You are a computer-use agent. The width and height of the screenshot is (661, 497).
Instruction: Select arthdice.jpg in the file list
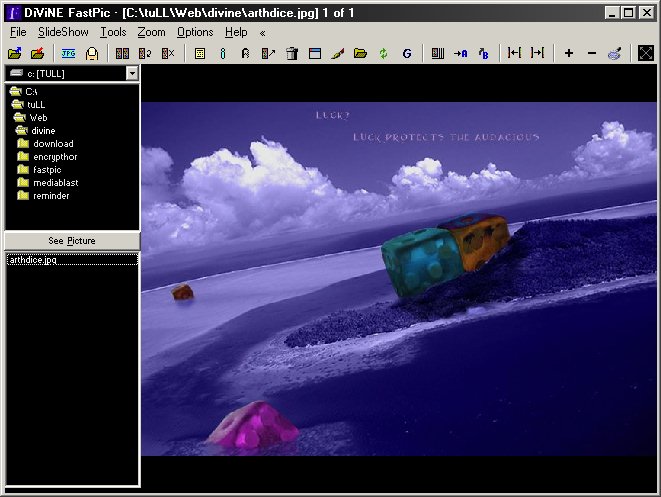31,260
